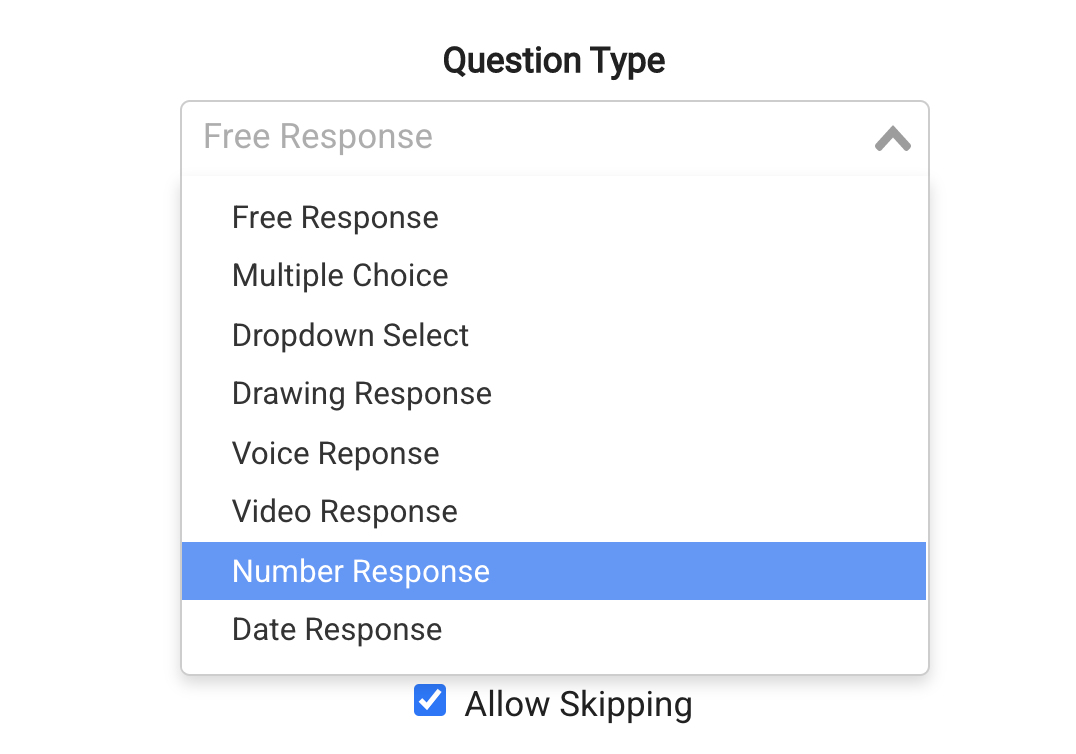The image size is (1076, 754).
Task: Click the Allow Skipping label text
Action: [x=578, y=704]
